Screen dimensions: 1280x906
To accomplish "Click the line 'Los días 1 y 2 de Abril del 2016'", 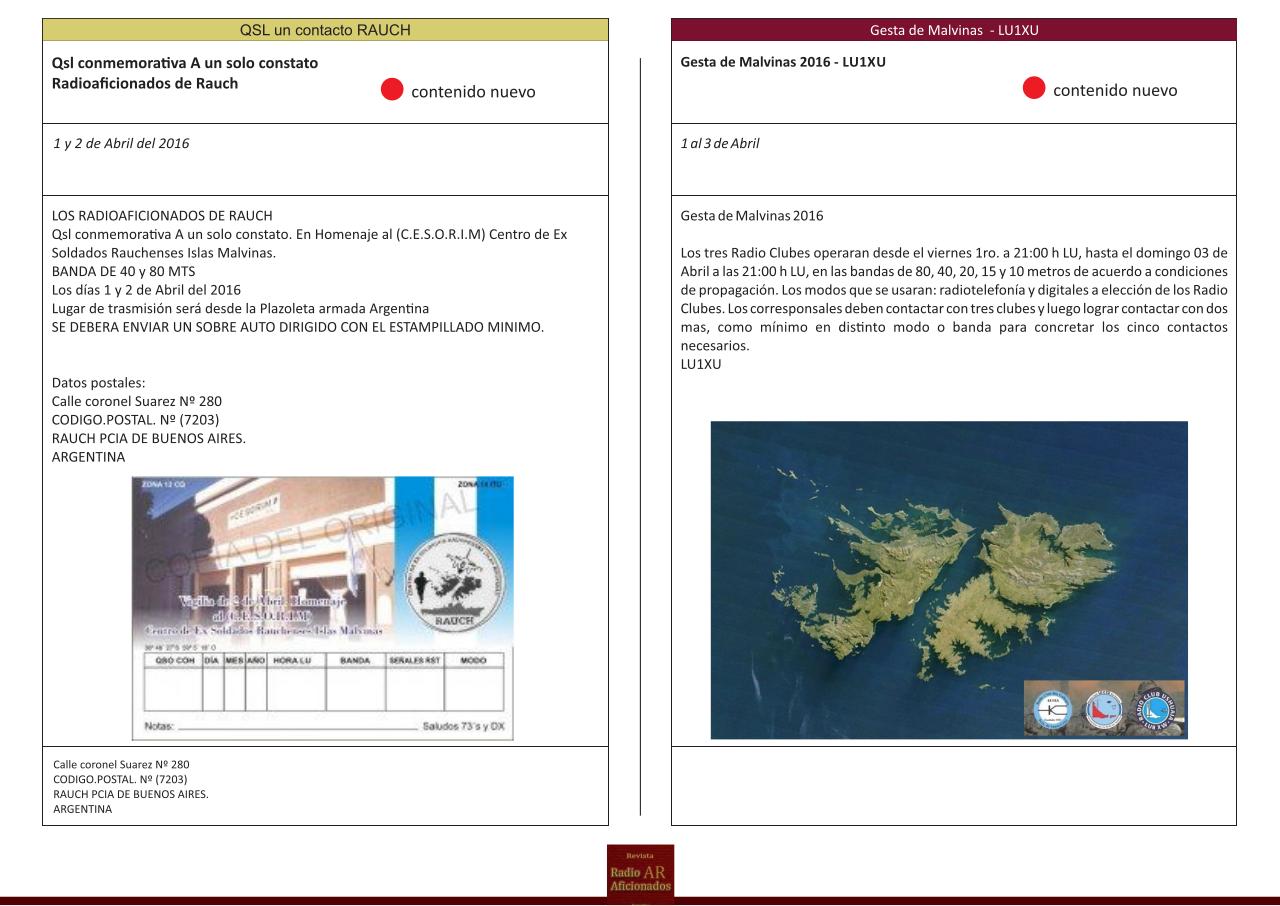I will pyautogui.click(x=146, y=290).
